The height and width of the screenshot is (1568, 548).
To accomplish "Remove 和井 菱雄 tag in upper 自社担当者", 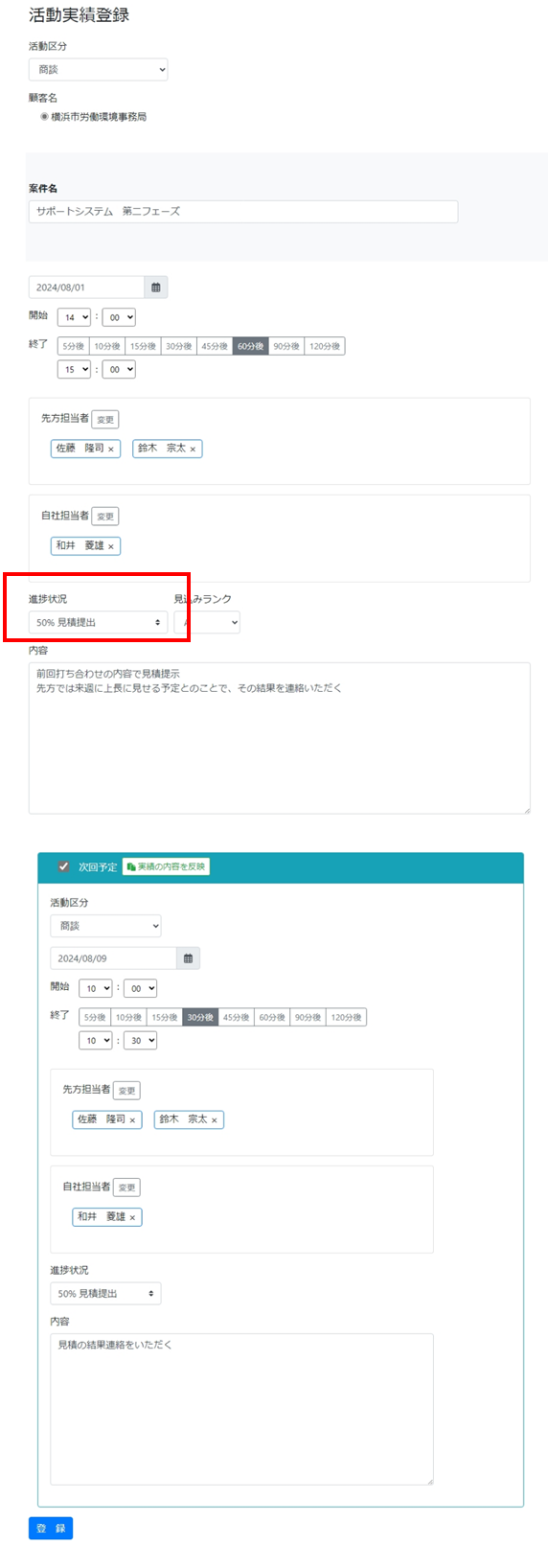I will [x=111, y=546].
